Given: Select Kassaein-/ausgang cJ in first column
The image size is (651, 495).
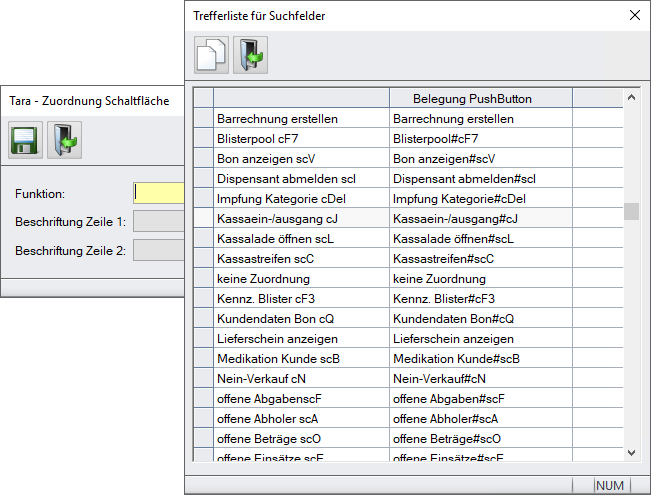Looking at the screenshot, I should [x=300, y=218].
